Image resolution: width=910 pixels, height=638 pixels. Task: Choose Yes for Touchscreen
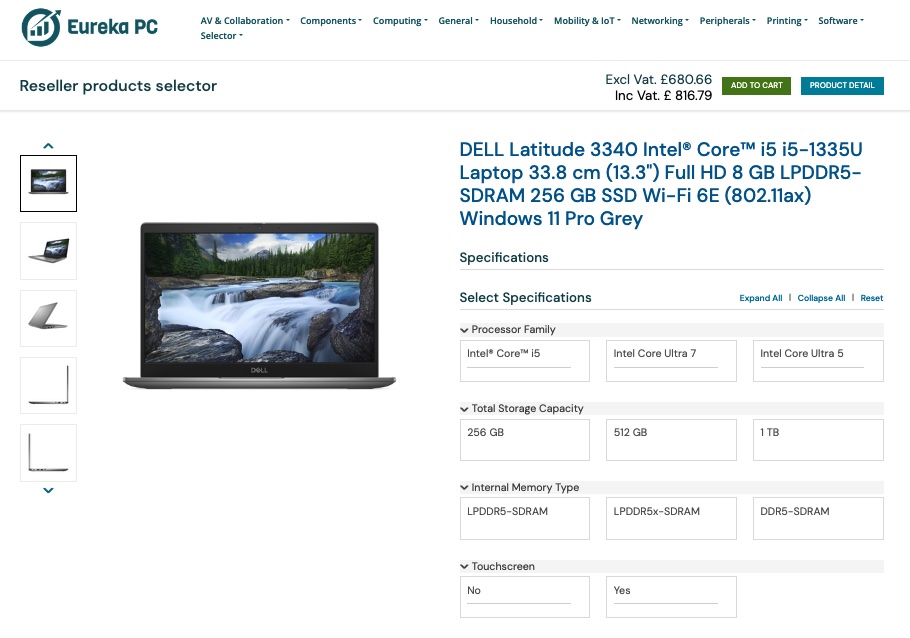tap(671, 597)
